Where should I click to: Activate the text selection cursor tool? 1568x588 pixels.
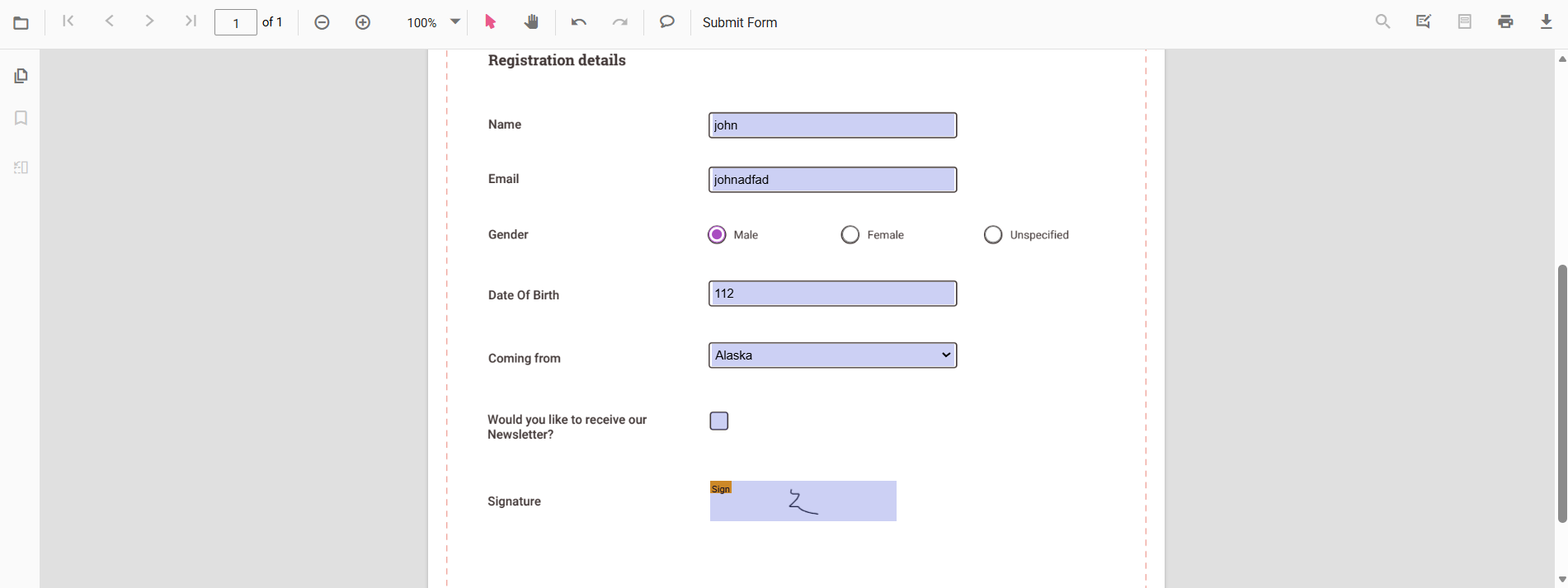491,22
